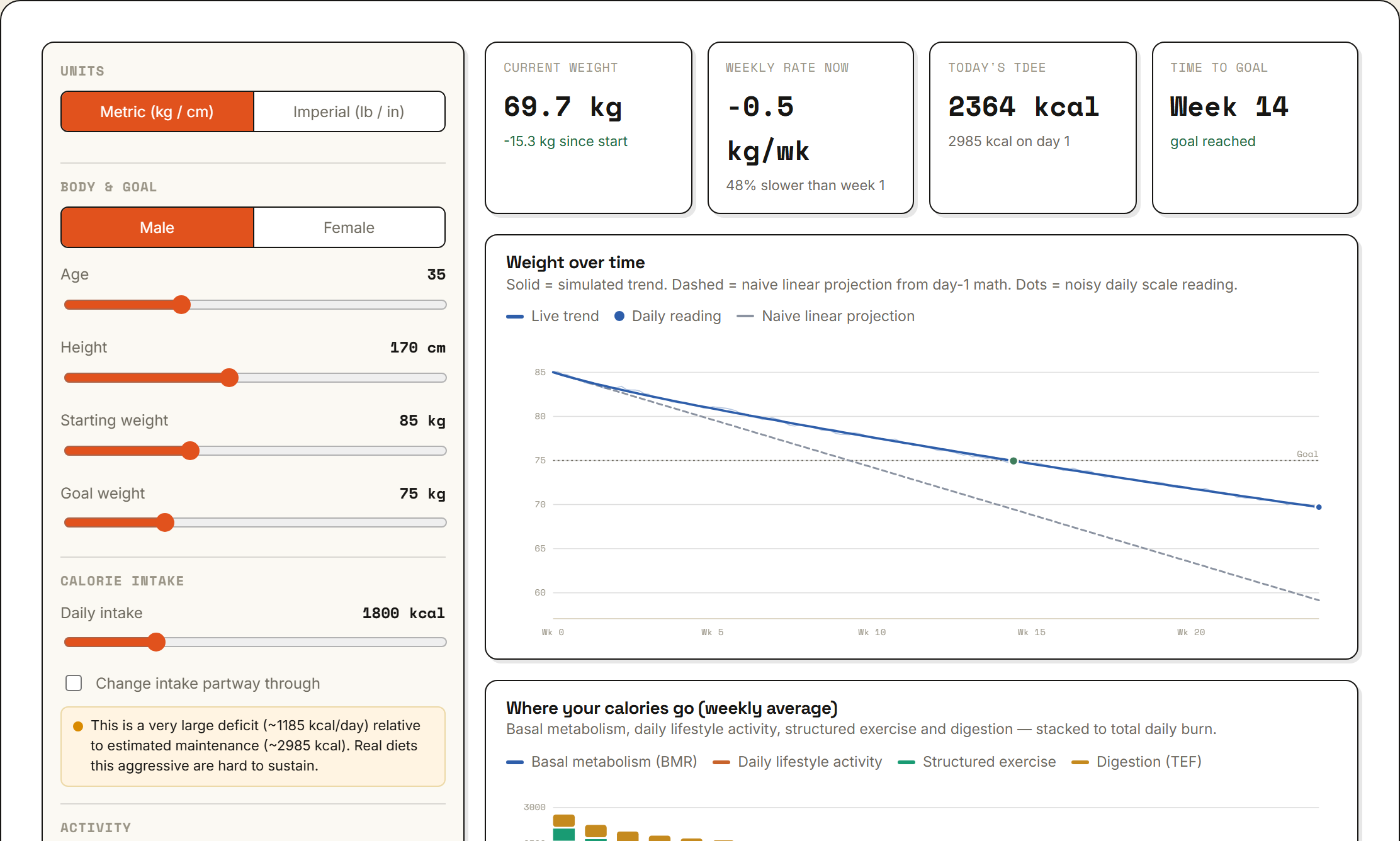
Task: Select Metric (kg / cm) units
Action: click(x=157, y=111)
